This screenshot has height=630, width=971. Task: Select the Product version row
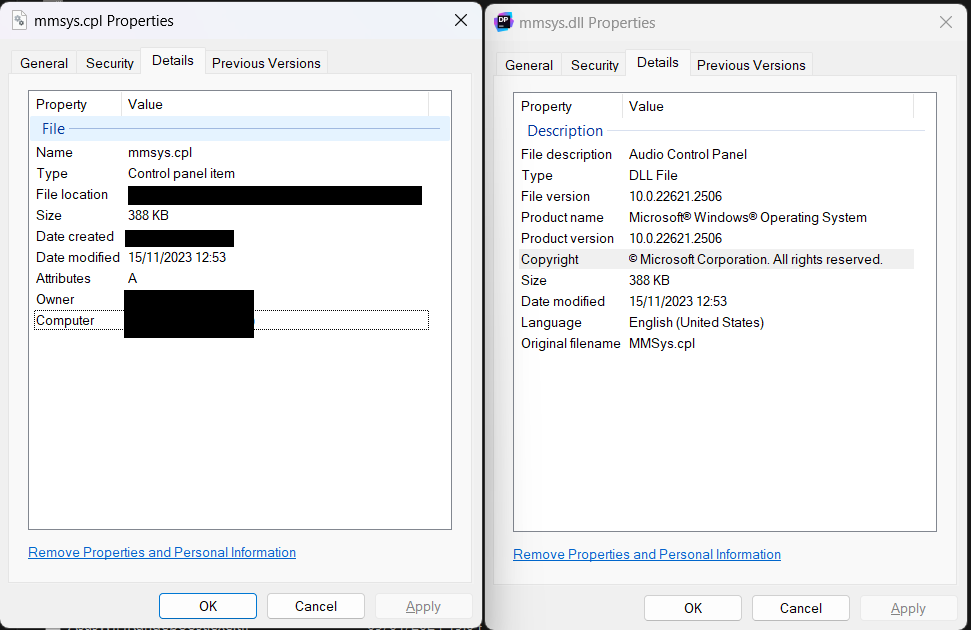pyautogui.click(x=716, y=238)
